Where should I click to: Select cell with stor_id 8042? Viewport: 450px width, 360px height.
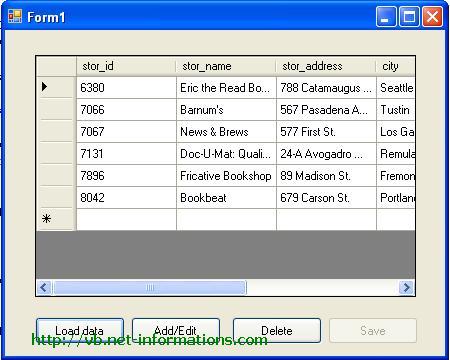point(126,198)
